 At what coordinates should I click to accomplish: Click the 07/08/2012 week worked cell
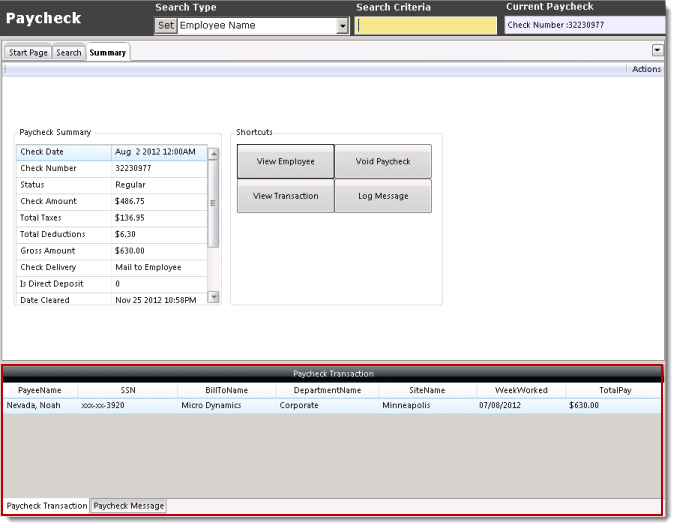point(521,405)
